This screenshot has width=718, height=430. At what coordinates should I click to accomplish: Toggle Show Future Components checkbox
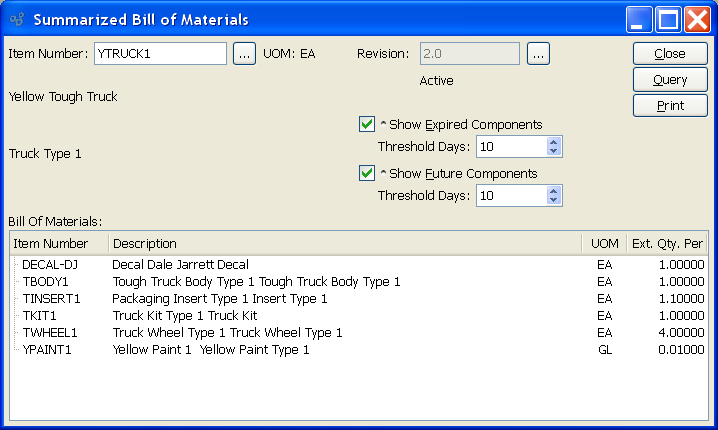[366, 174]
